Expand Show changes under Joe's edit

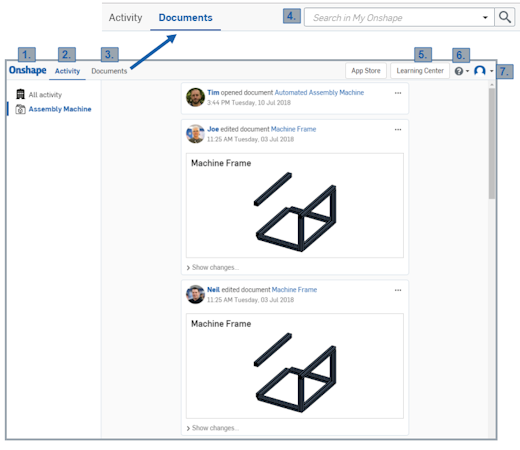pyautogui.click(x=213, y=267)
